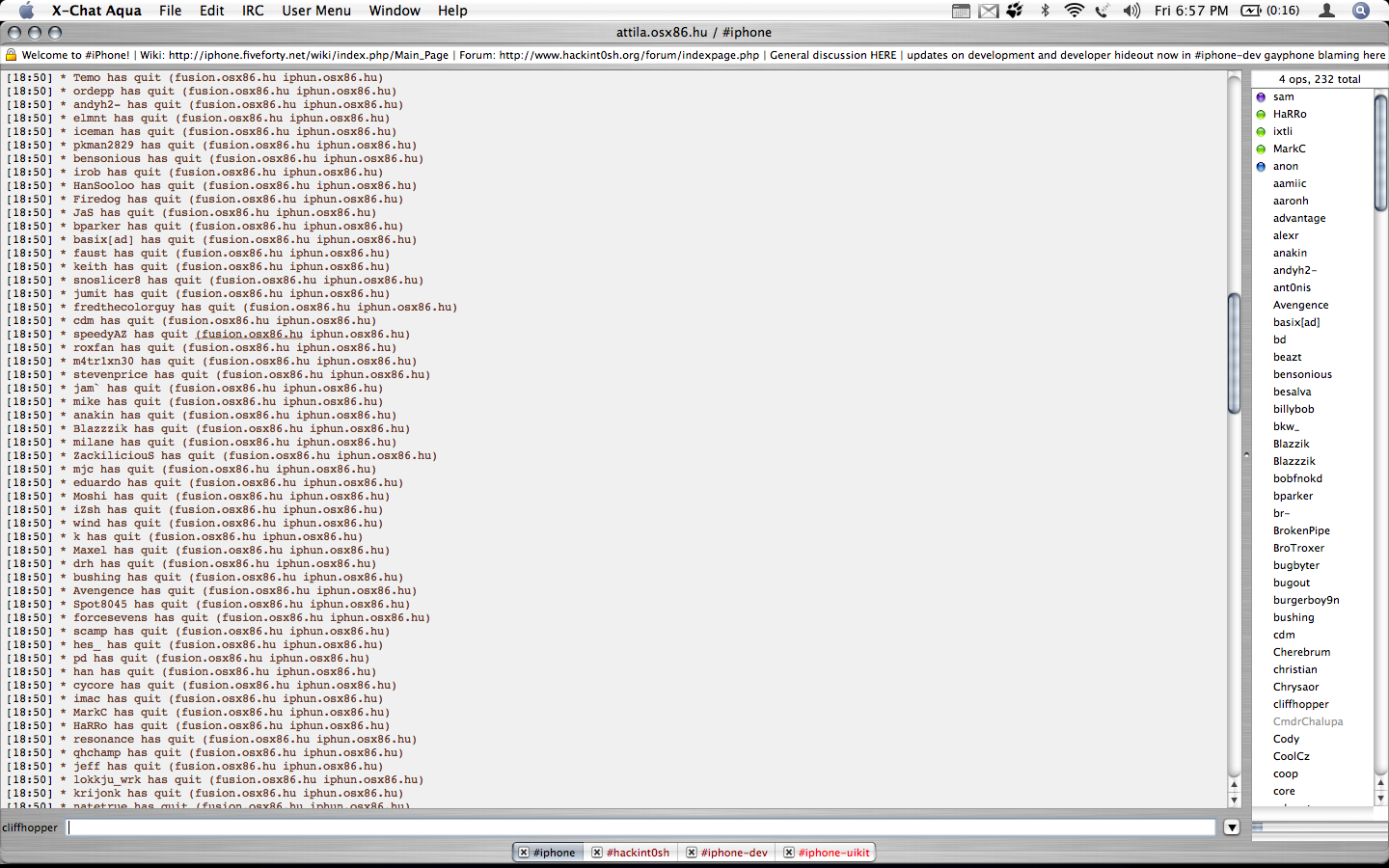Click underlined fusion.osx86.hu in speedyAZ quit line
The width and height of the screenshot is (1389, 868).
[251, 335]
